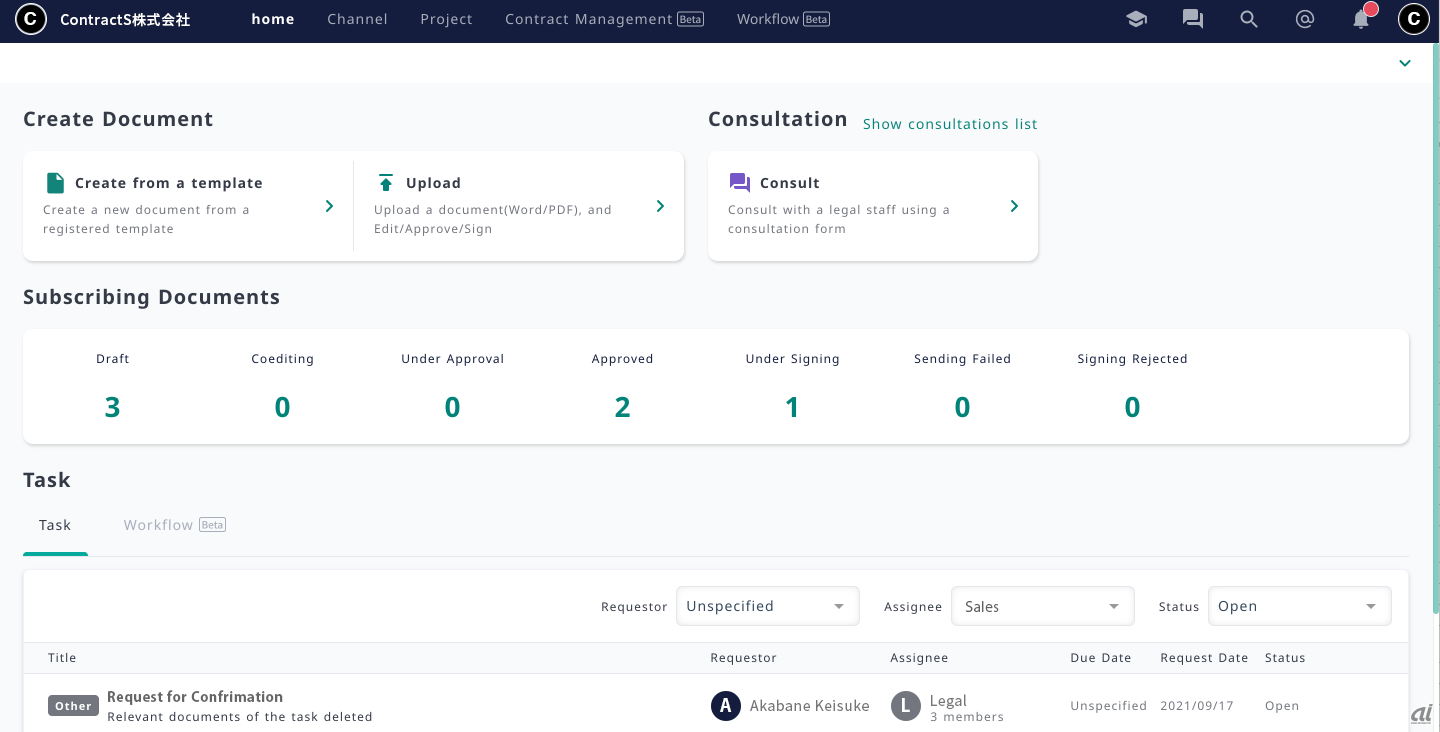Click the Consult speech bubble icon

point(739,183)
